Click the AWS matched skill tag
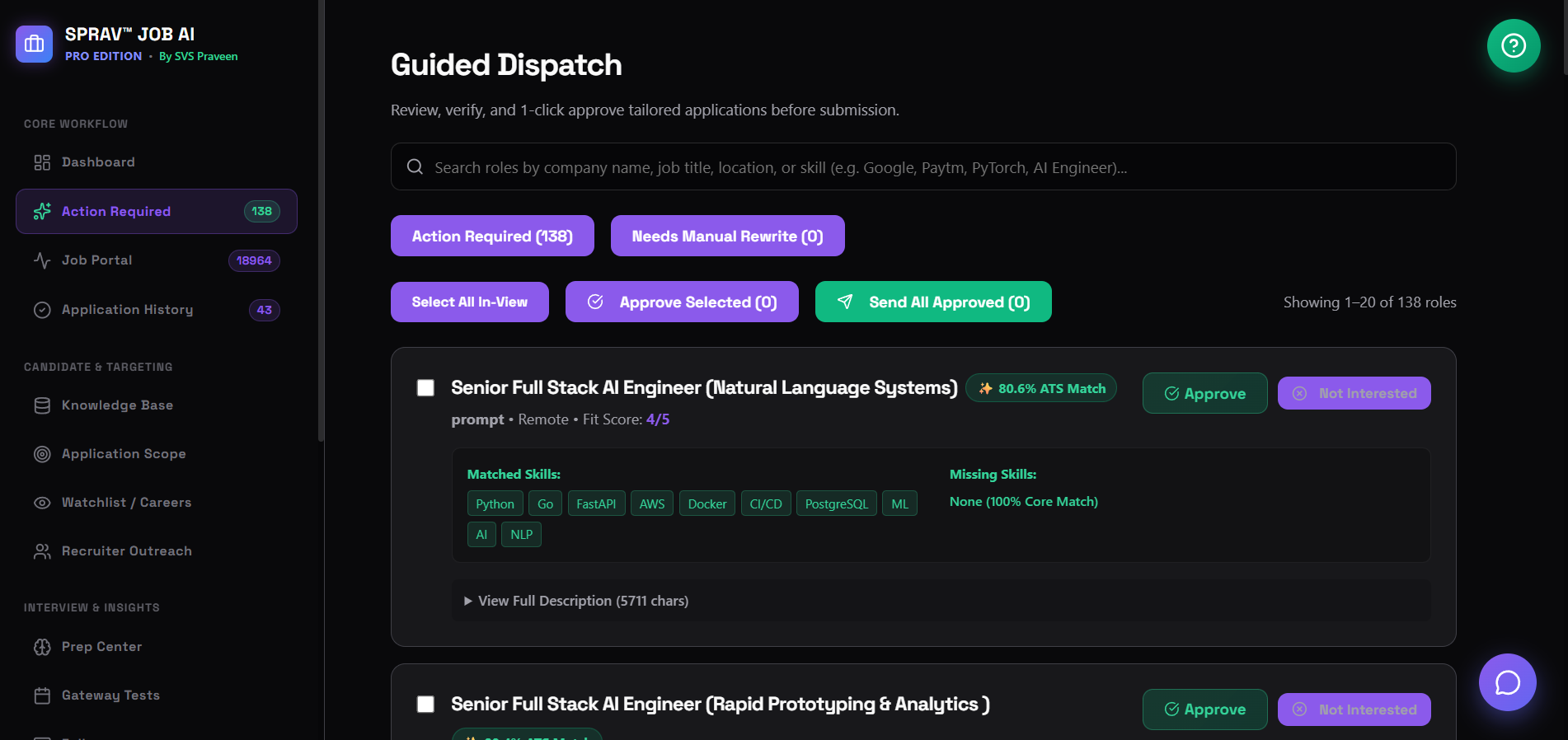This screenshot has width=1568, height=740. point(652,503)
